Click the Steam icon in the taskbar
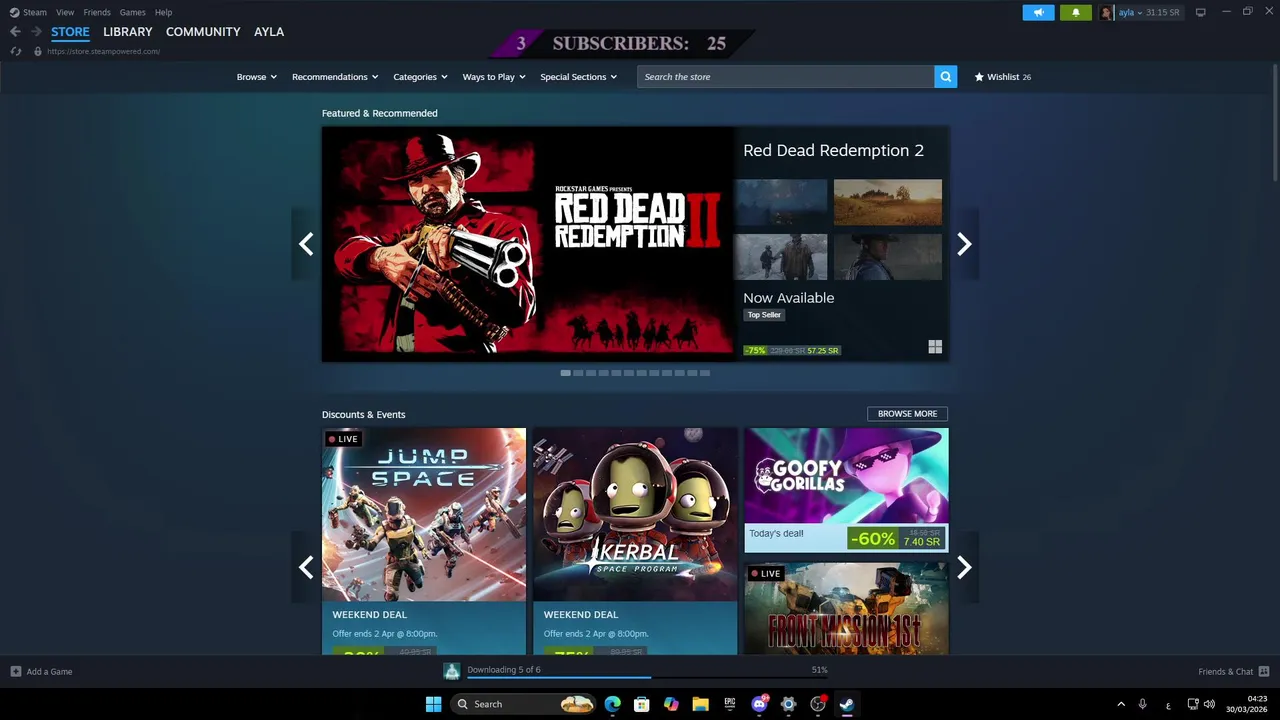 (x=847, y=704)
